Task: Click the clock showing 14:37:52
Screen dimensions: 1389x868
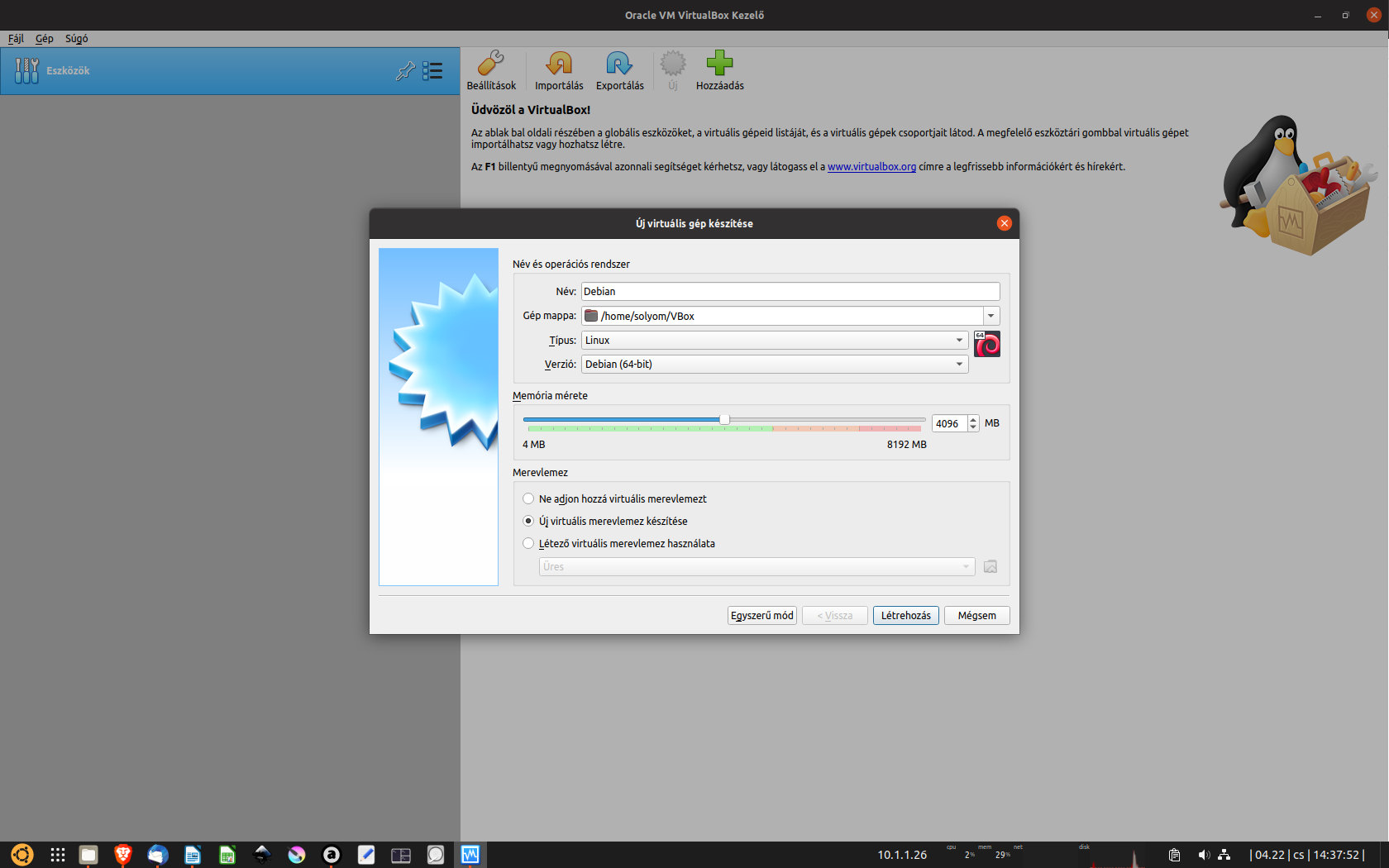Action: [1336, 855]
